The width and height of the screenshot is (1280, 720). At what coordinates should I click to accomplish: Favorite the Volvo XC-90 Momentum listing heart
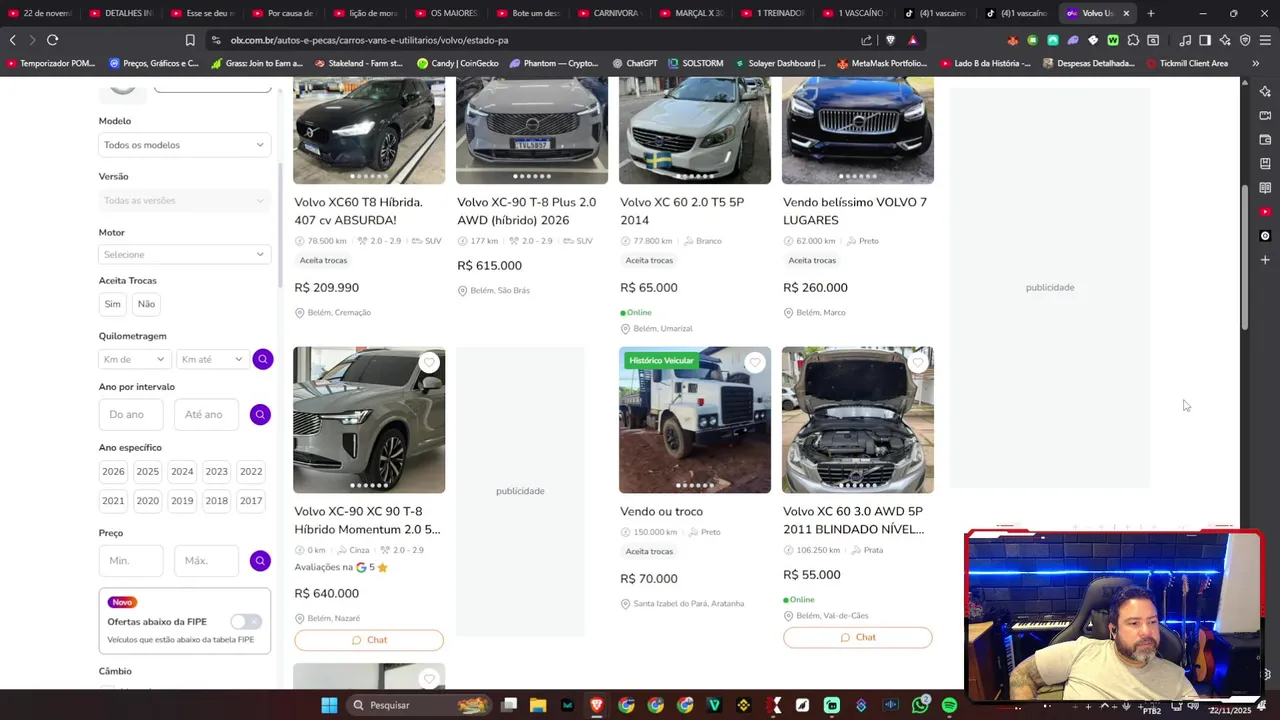tap(429, 363)
